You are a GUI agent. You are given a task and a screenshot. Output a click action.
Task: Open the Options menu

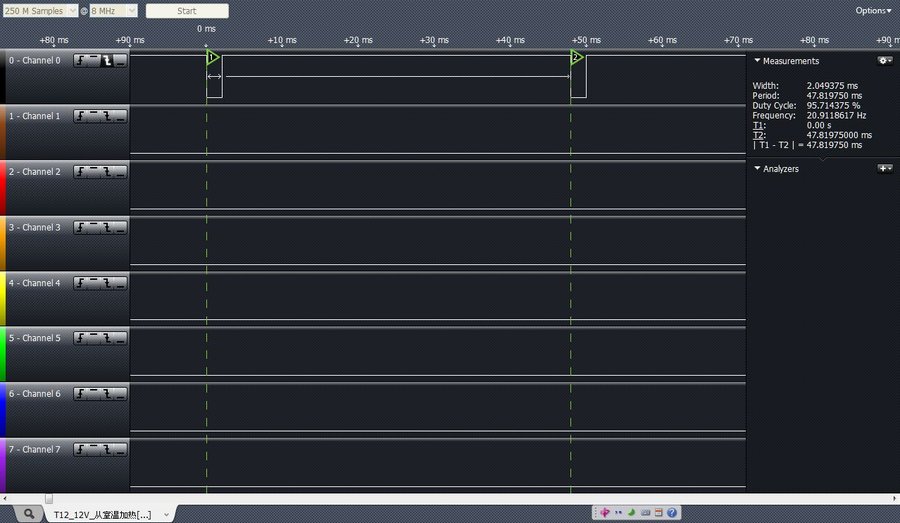point(872,11)
